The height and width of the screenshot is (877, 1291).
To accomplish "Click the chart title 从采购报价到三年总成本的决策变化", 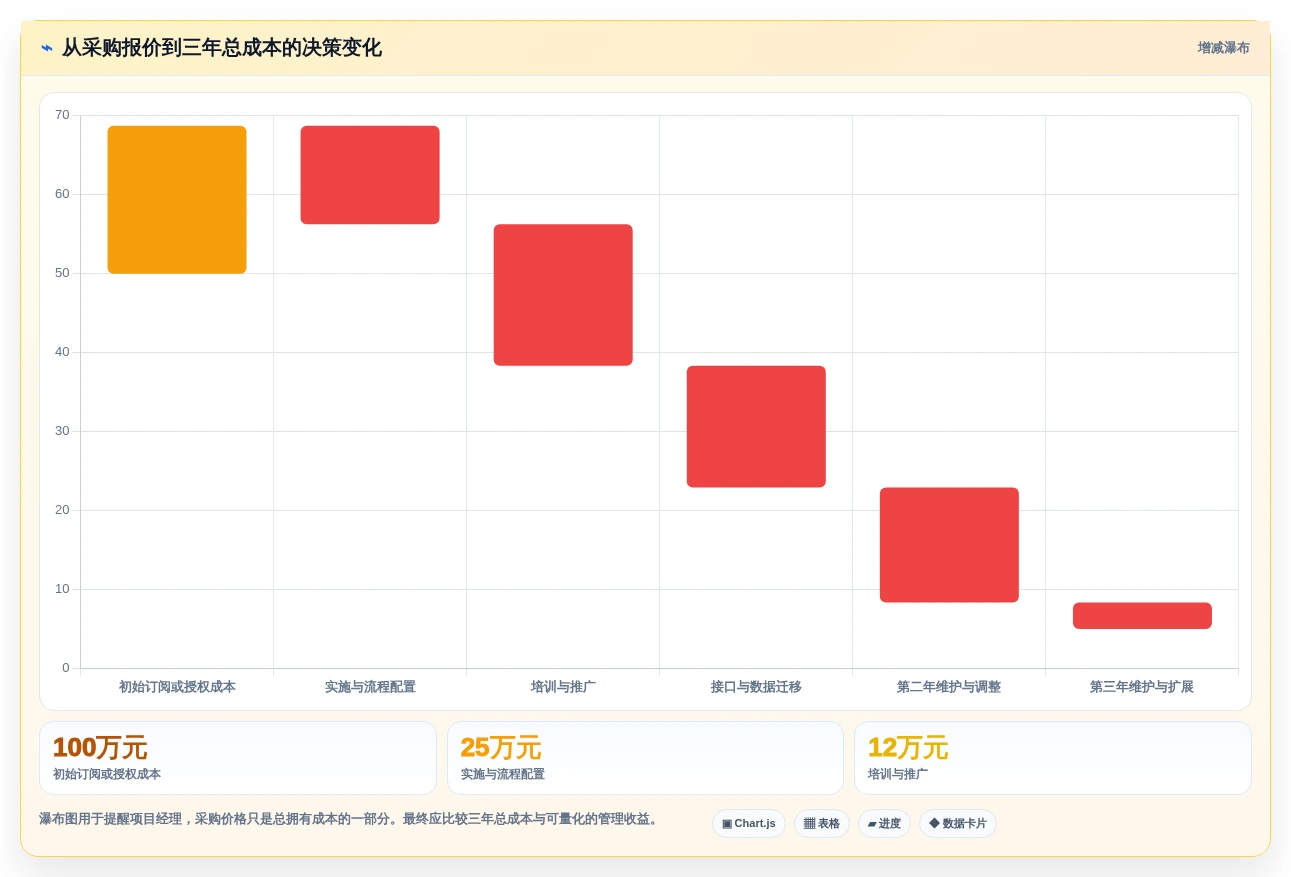I will coord(222,48).
